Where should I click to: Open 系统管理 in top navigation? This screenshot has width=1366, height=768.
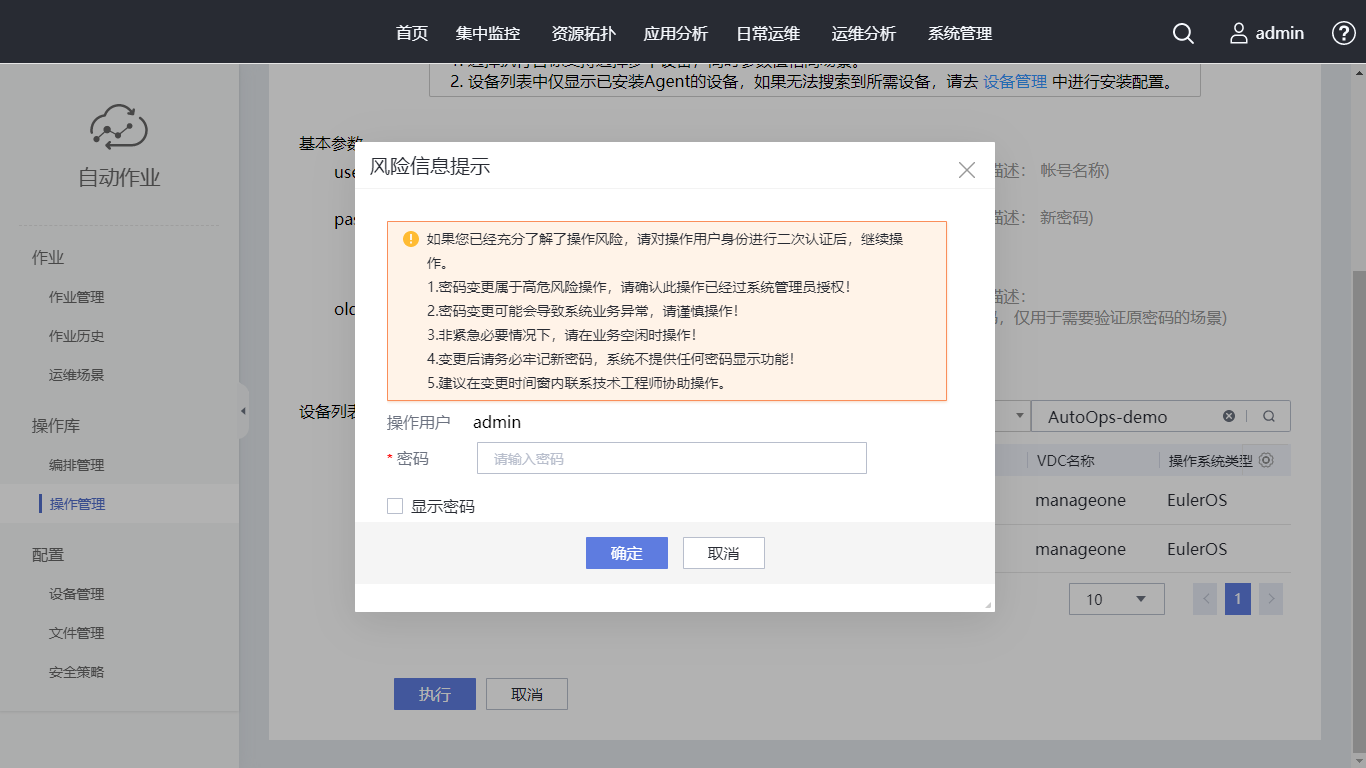click(959, 33)
